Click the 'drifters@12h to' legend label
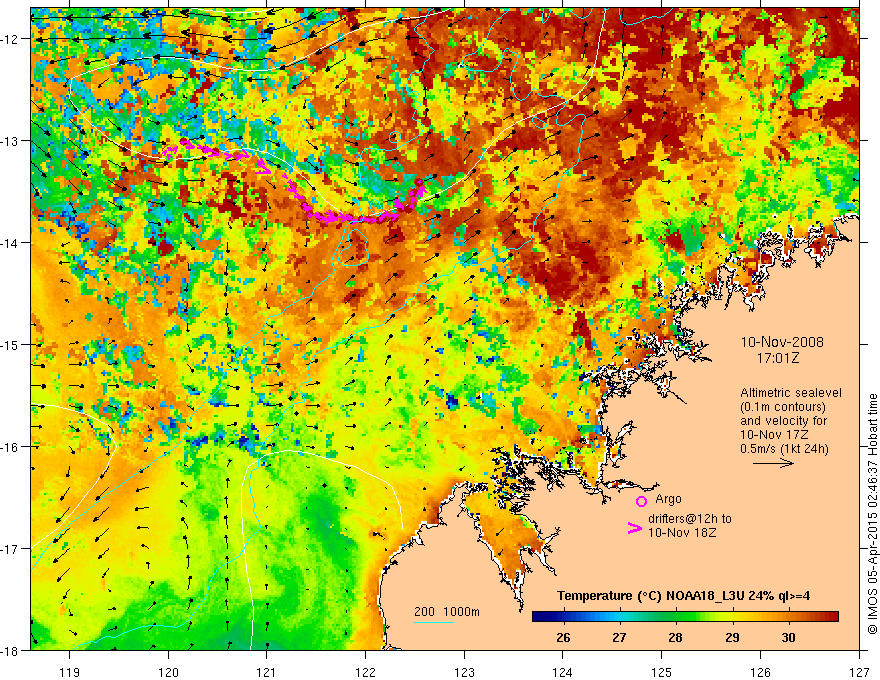Image resolution: width=880 pixels, height=680 pixels. coord(690,518)
